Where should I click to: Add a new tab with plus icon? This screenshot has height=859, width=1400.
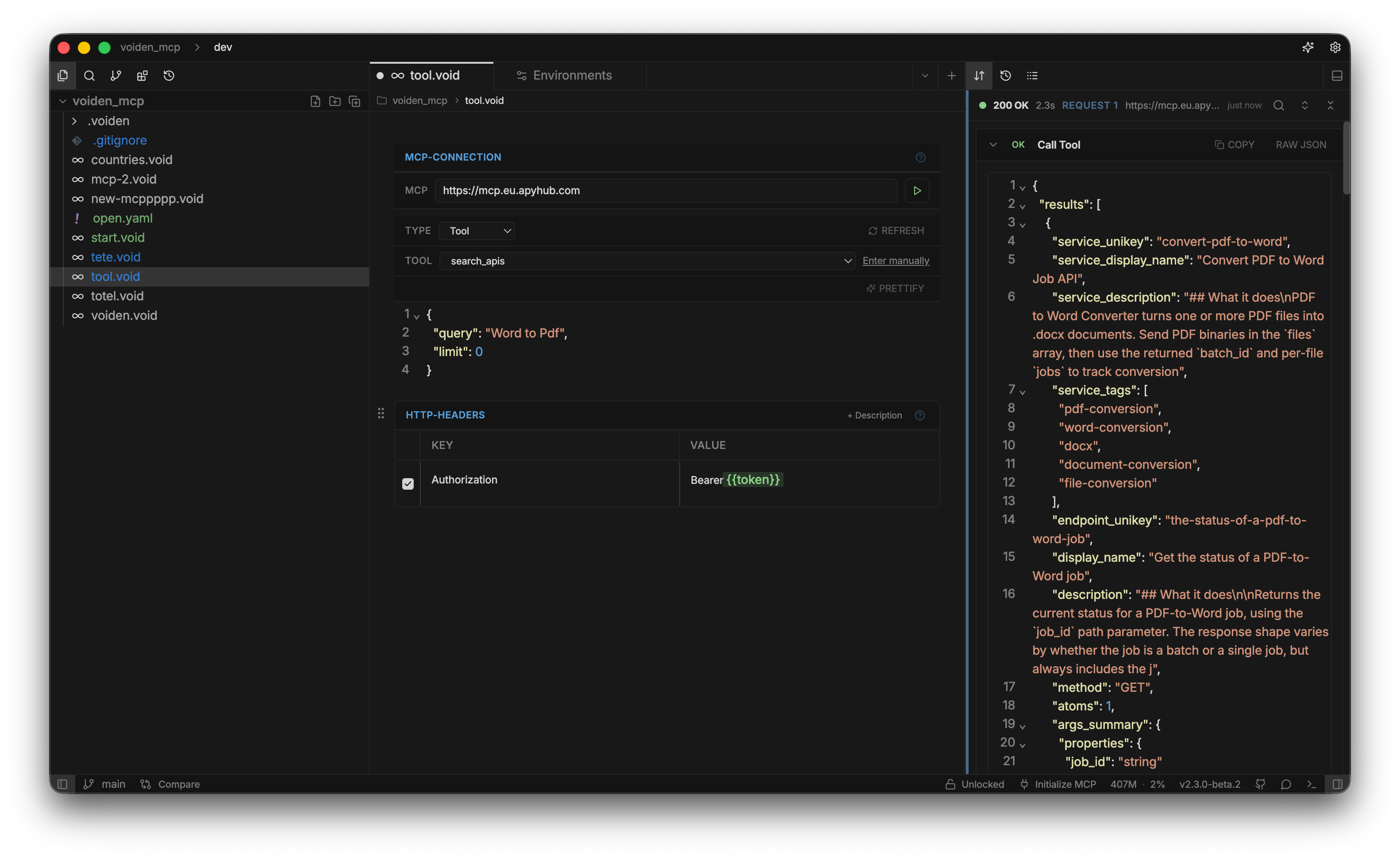click(952, 76)
